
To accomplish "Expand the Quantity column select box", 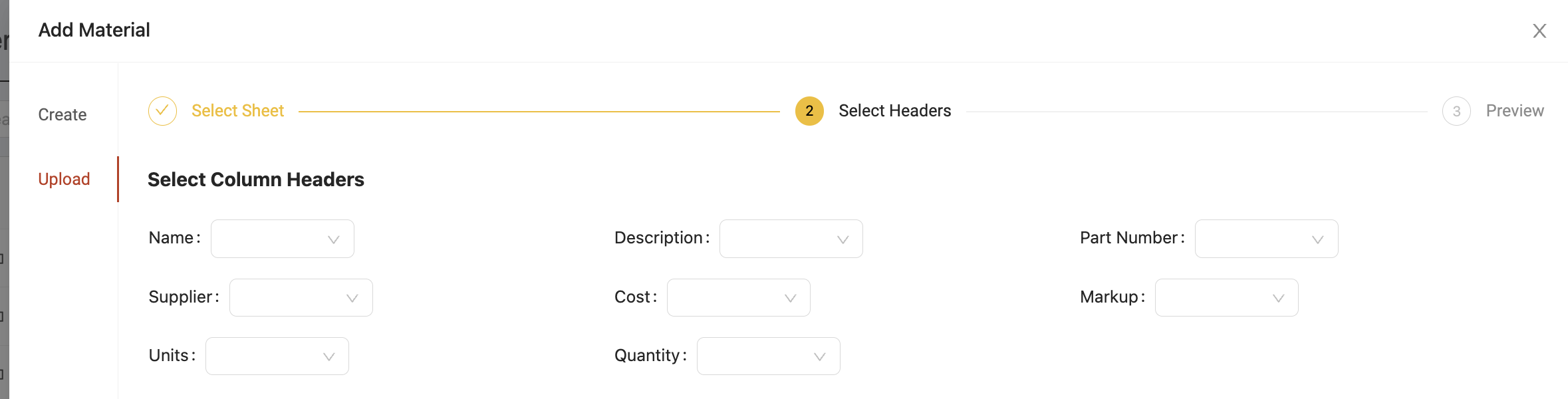I will 769,356.
